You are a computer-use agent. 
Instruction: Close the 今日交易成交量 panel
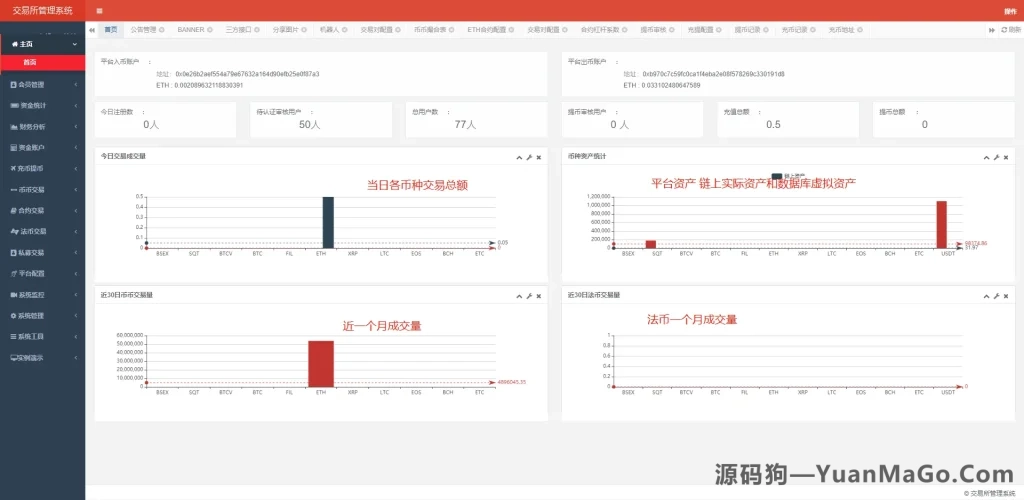coord(539,157)
